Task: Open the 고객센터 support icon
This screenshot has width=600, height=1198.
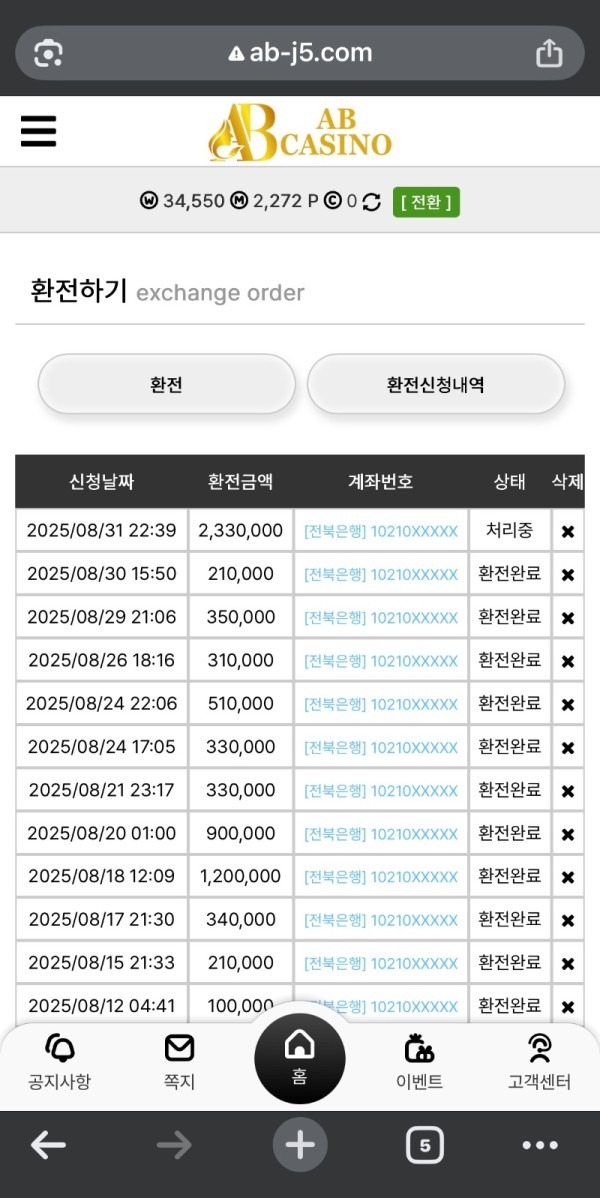Action: coord(540,1049)
